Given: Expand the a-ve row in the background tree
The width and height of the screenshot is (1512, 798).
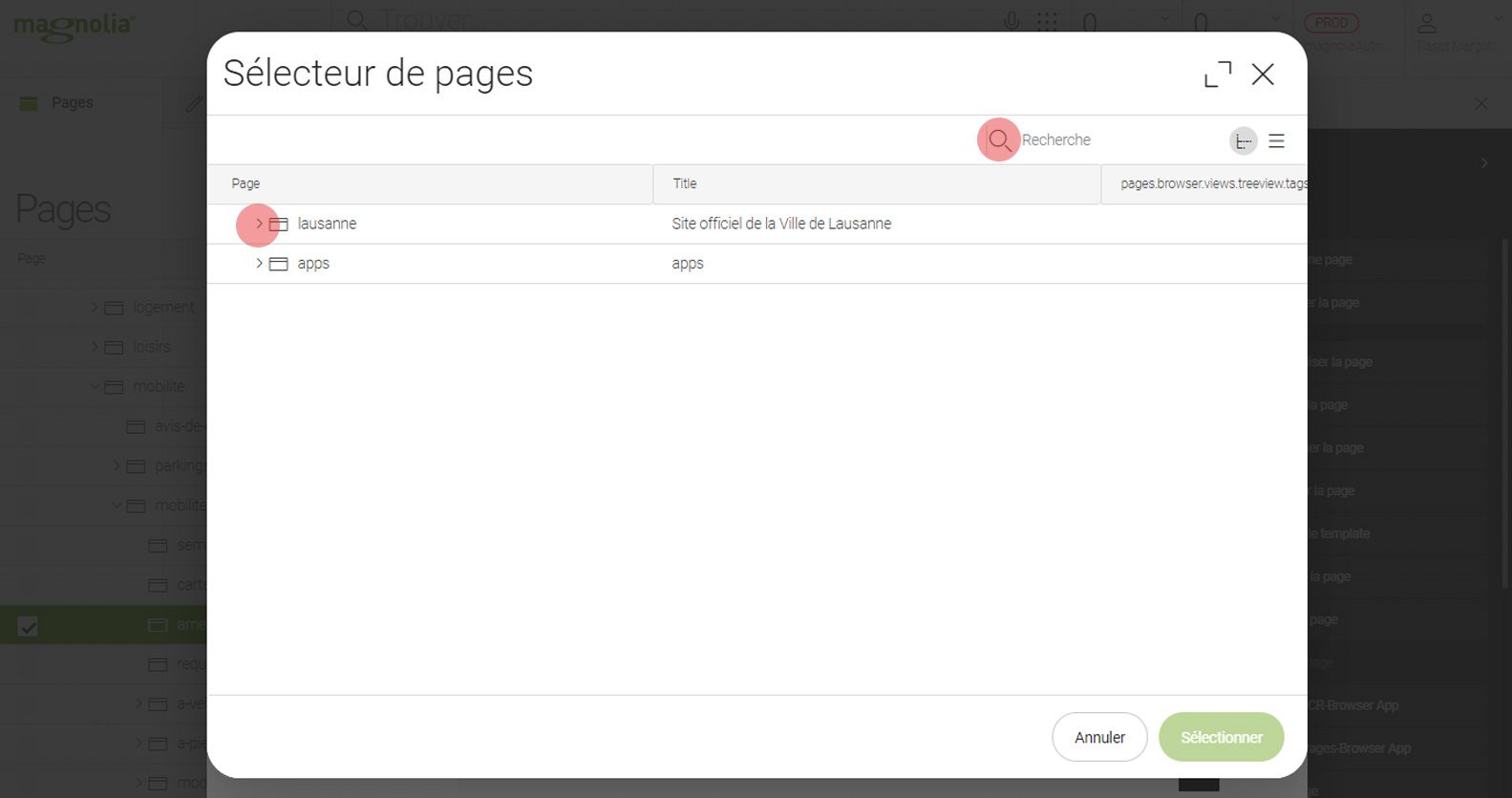Looking at the screenshot, I should [138, 704].
